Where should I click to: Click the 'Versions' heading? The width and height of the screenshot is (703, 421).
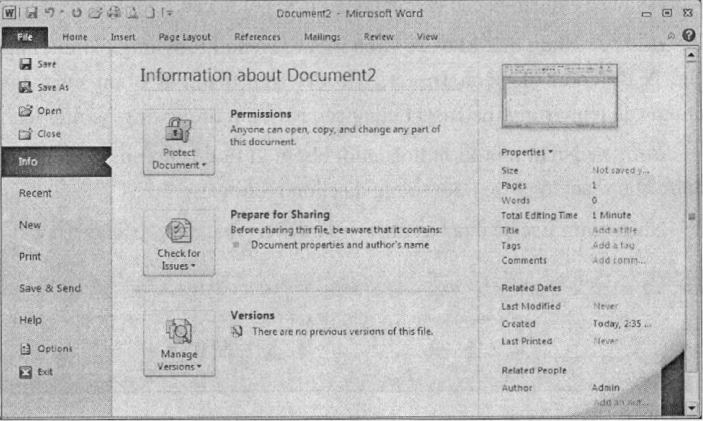252,315
